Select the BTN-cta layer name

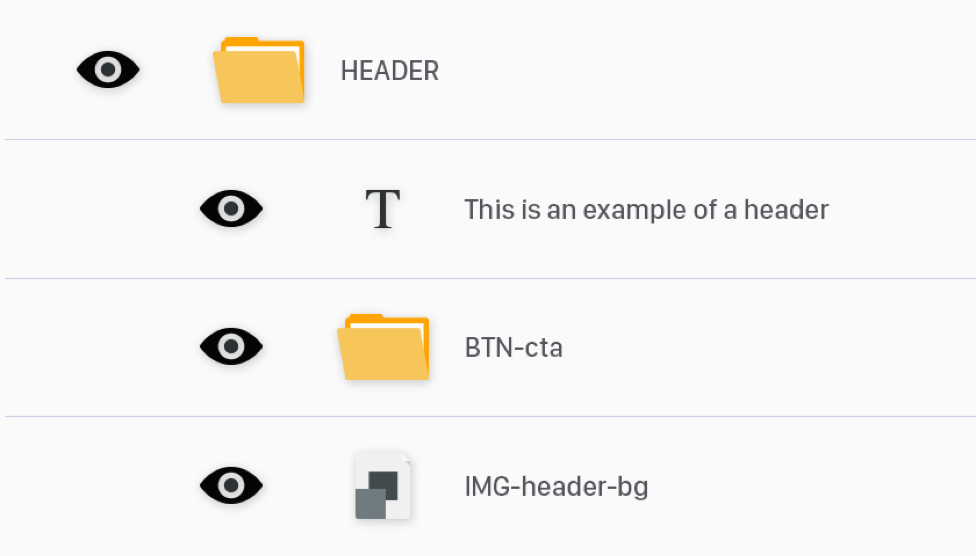[x=513, y=348]
